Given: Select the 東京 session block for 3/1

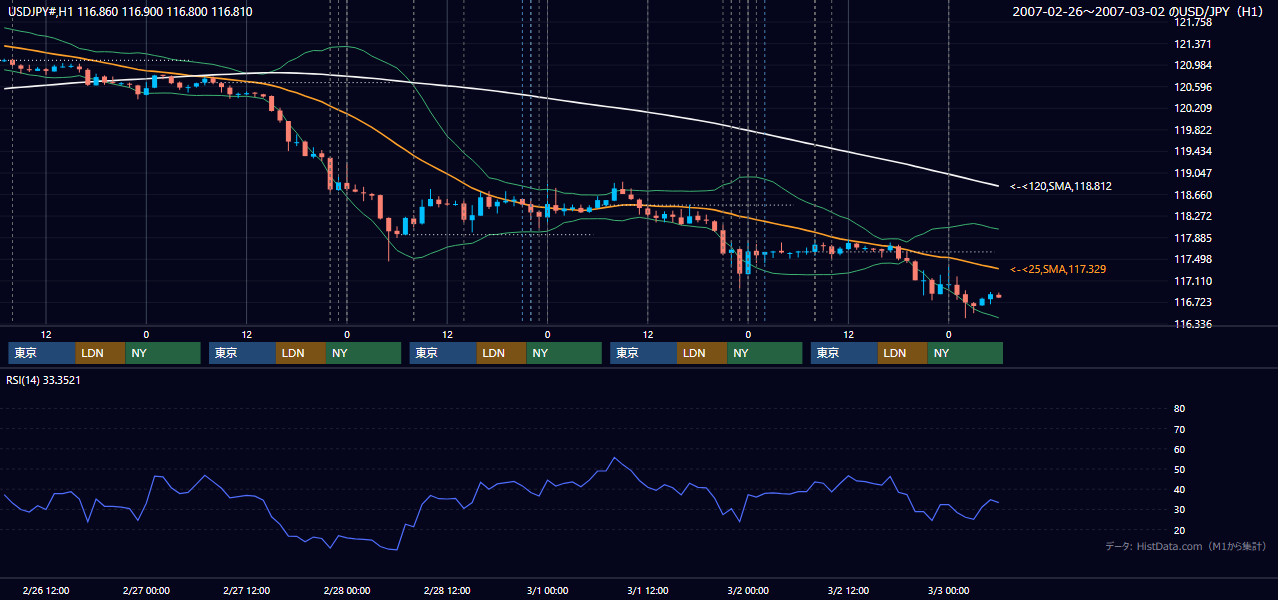Looking at the screenshot, I should 644,353.
